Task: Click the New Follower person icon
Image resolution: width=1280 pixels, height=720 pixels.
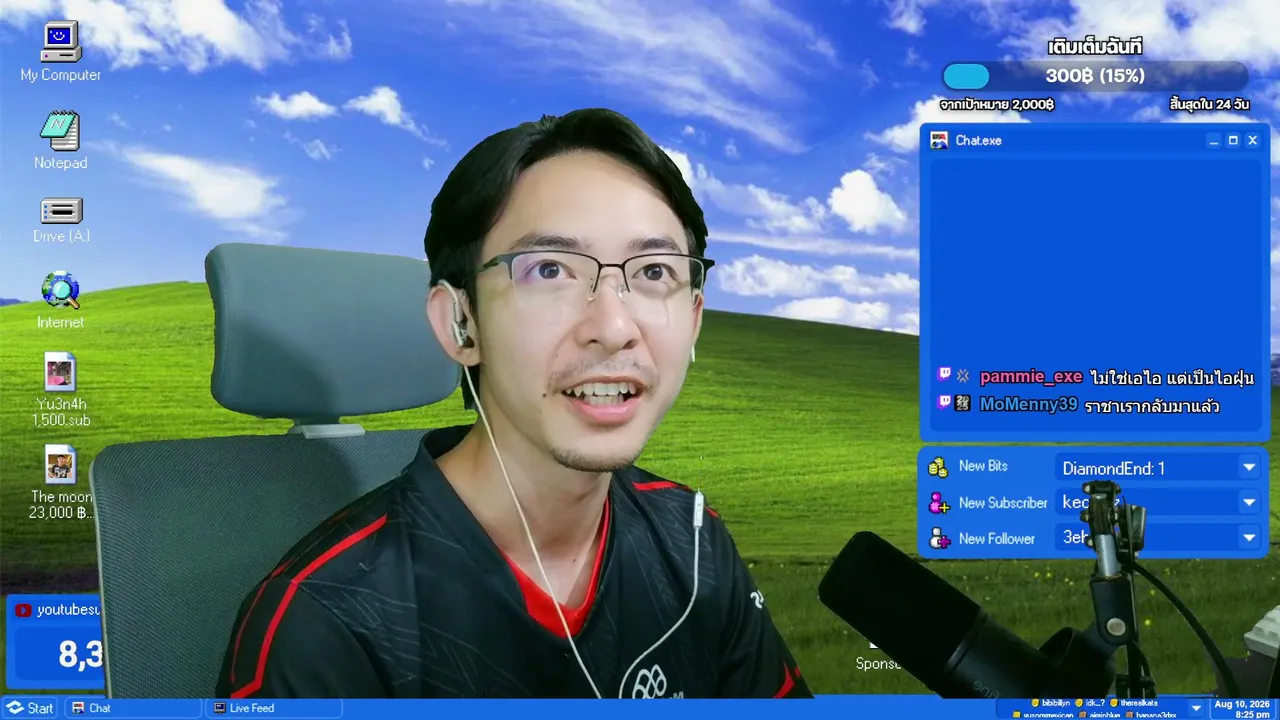Action: (938, 539)
